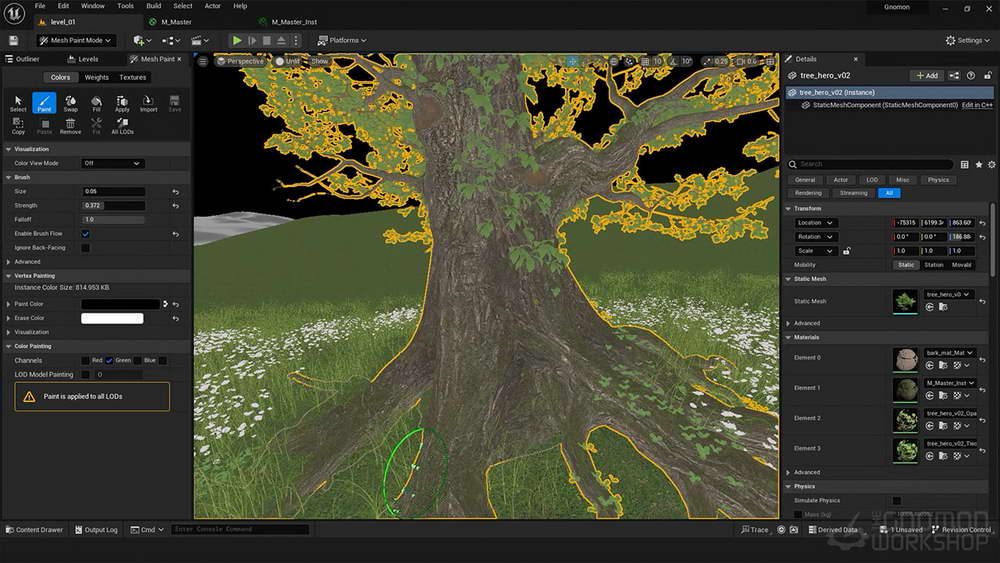Viewport: 1000px width, 563px height.
Task: Open the Mesh Paint Mode dropdown
Action: (x=75, y=40)
